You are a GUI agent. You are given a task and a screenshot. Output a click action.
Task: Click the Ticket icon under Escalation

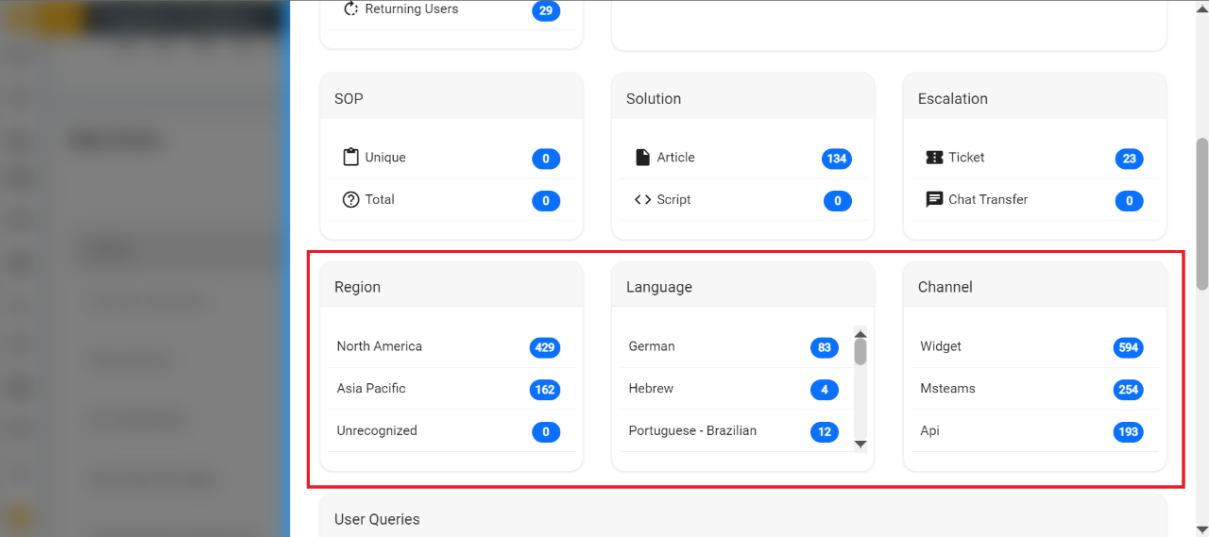coord(934,157)
